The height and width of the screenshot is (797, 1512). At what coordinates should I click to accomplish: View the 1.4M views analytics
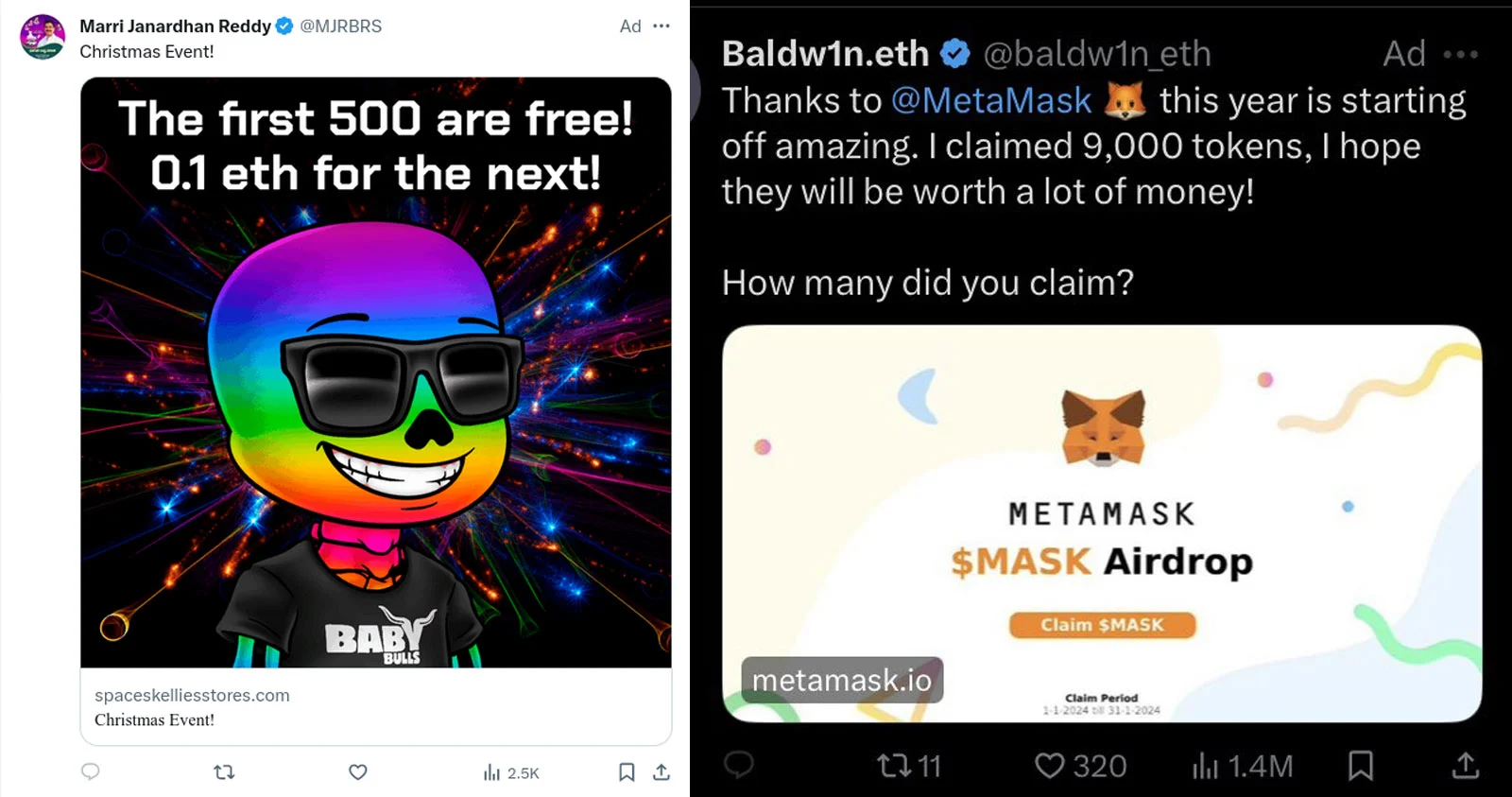coord(1241,765)
